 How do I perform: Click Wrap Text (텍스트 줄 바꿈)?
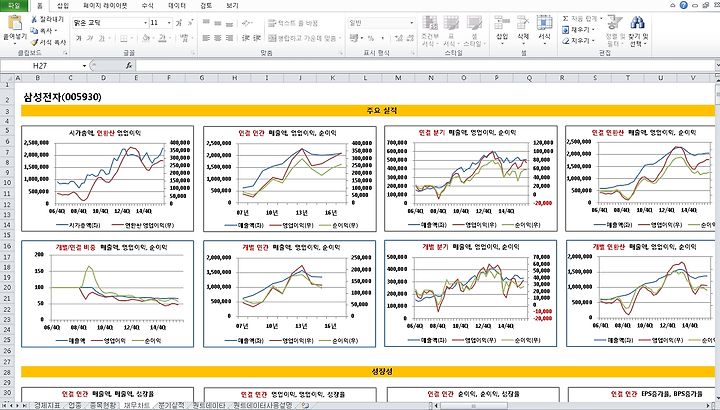point(293,22)
